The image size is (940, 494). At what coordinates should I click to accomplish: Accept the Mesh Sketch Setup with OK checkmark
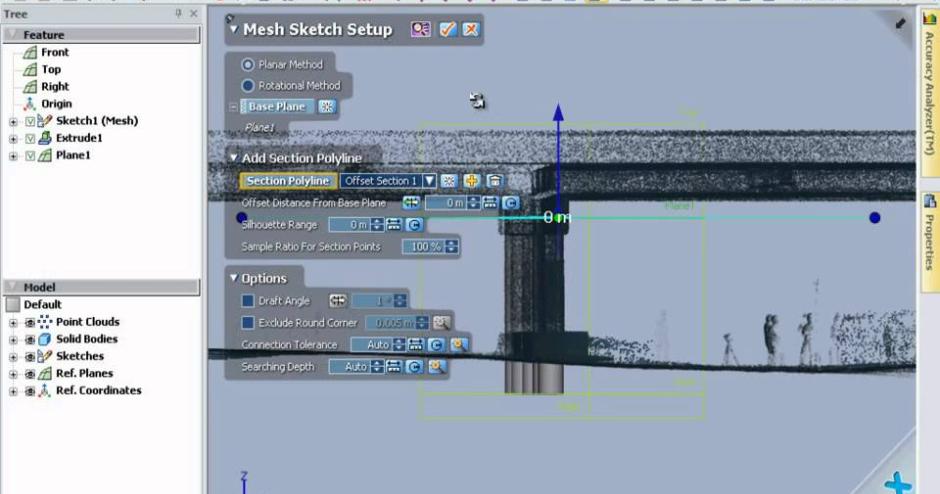pyautogui.click(x=447, y=29)
